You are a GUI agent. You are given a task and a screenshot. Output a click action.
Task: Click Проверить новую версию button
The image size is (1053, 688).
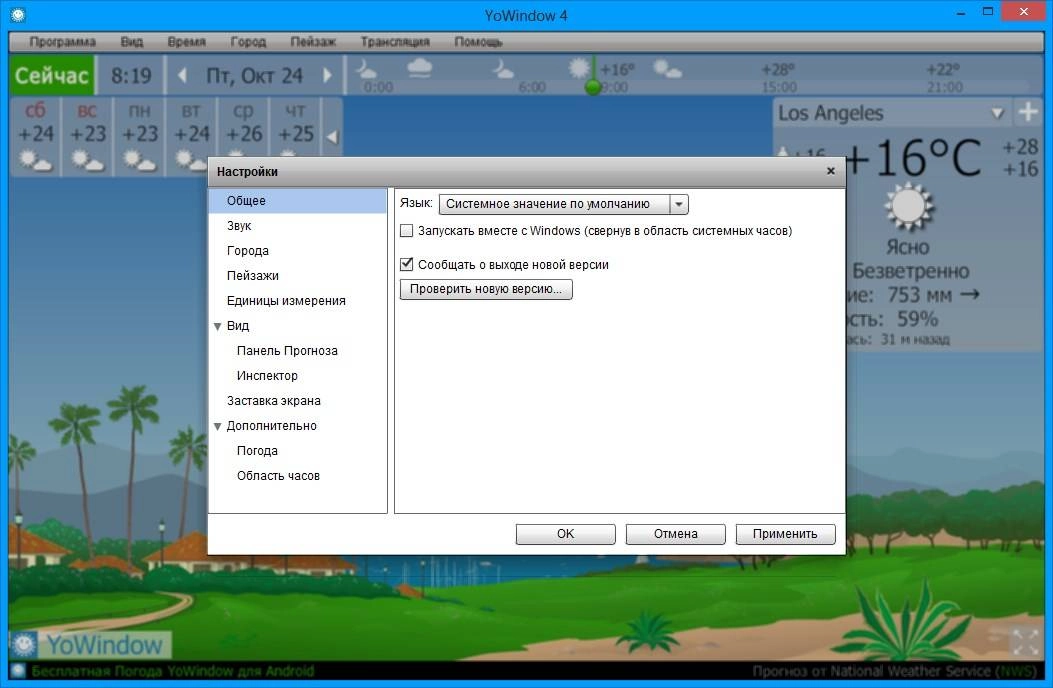[486, 289]
